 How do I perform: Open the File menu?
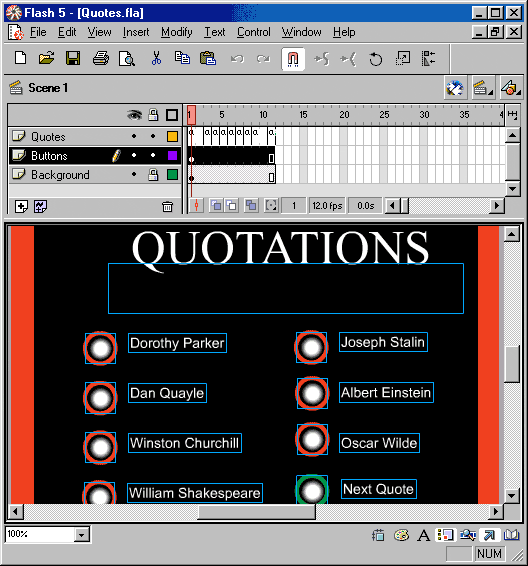click(x=38, y=32)
